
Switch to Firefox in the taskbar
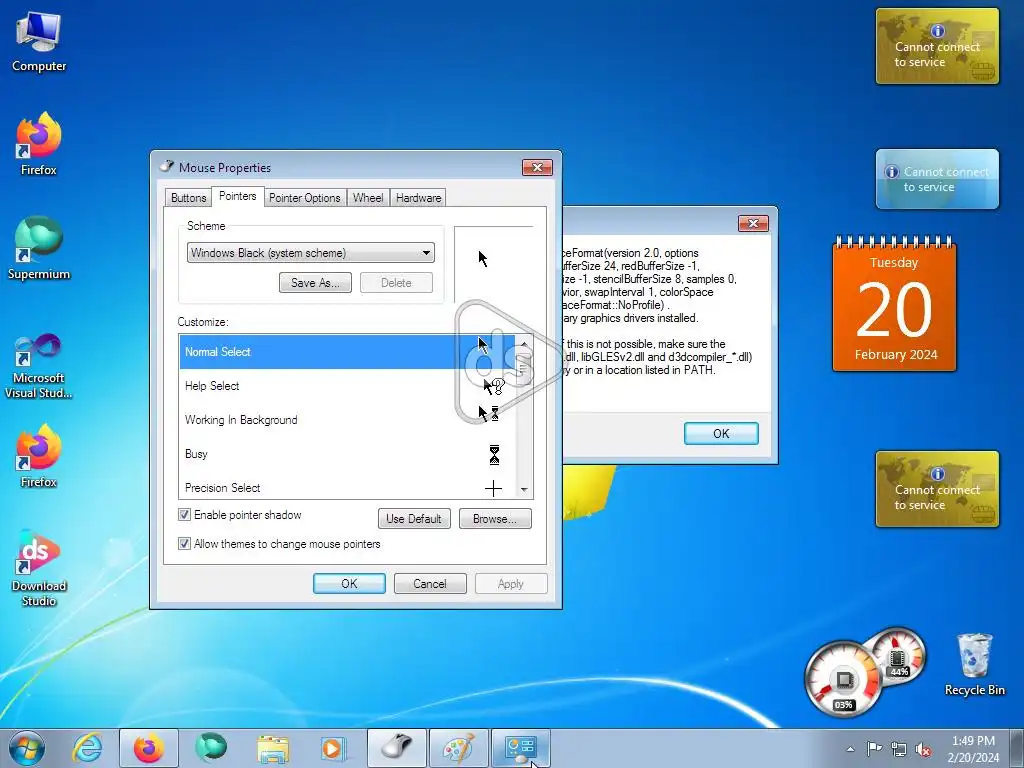click(149, 748)
